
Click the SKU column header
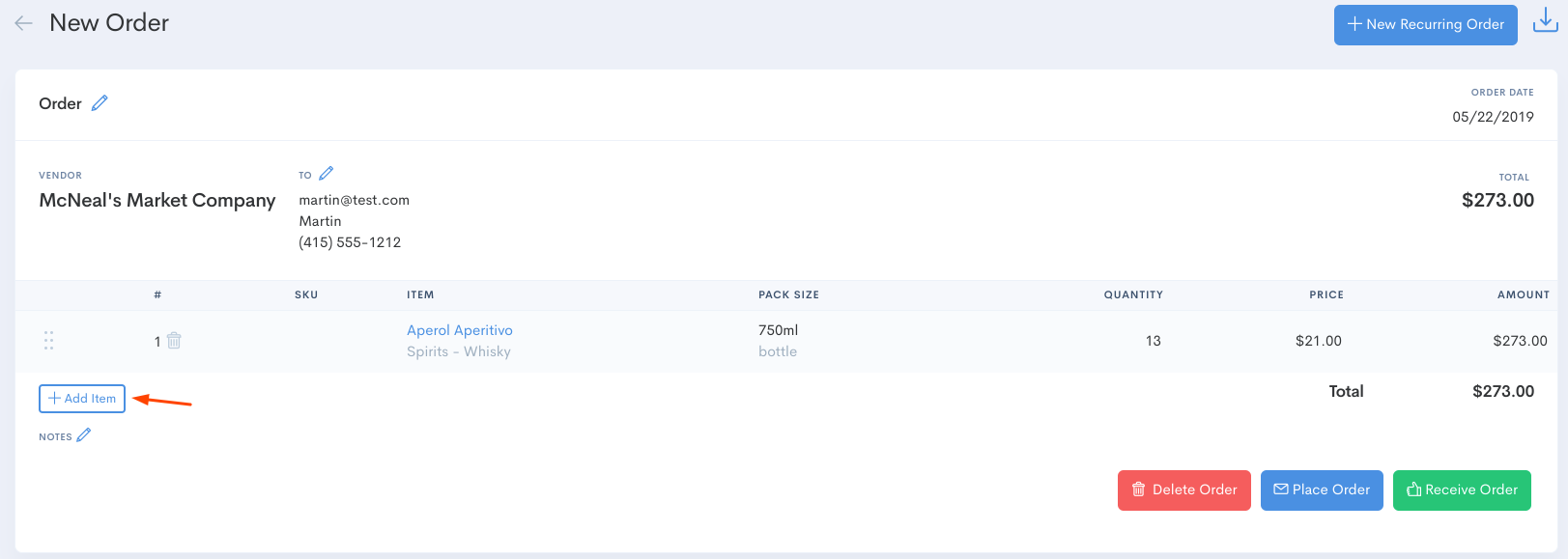point(306,294)
